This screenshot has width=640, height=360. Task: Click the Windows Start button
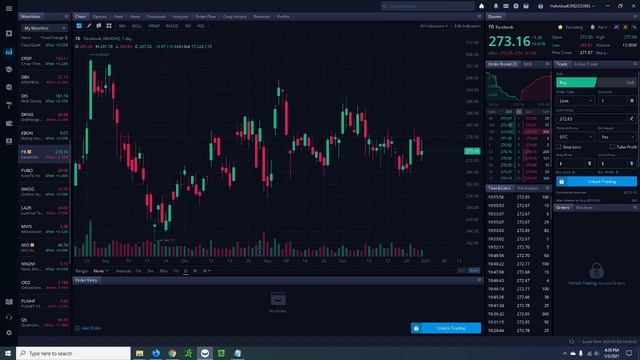[8, 353]
